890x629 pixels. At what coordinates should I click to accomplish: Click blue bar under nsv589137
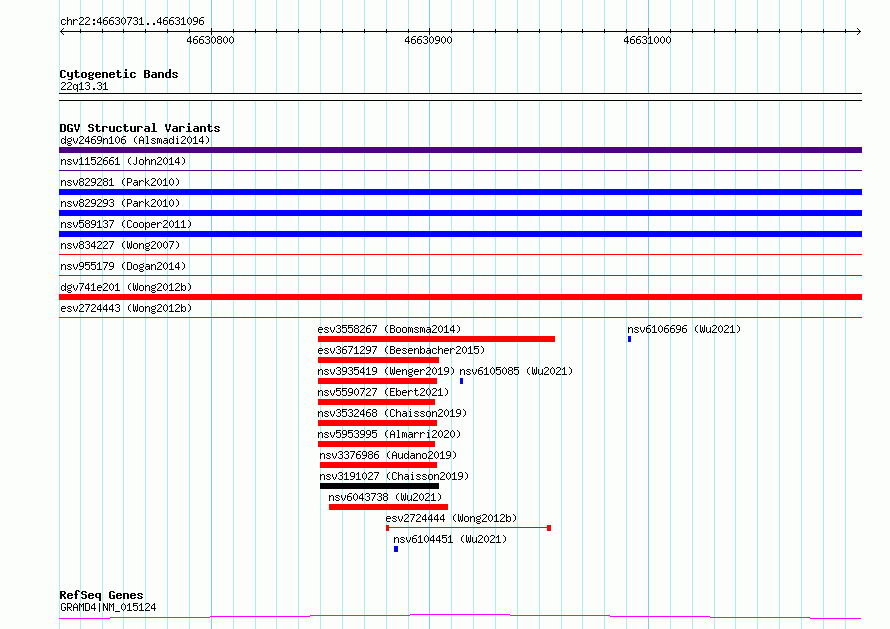click(460, 234)
